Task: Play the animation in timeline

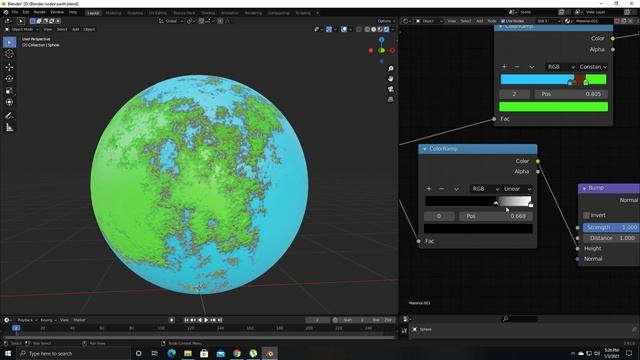Action: coord(206,320)
